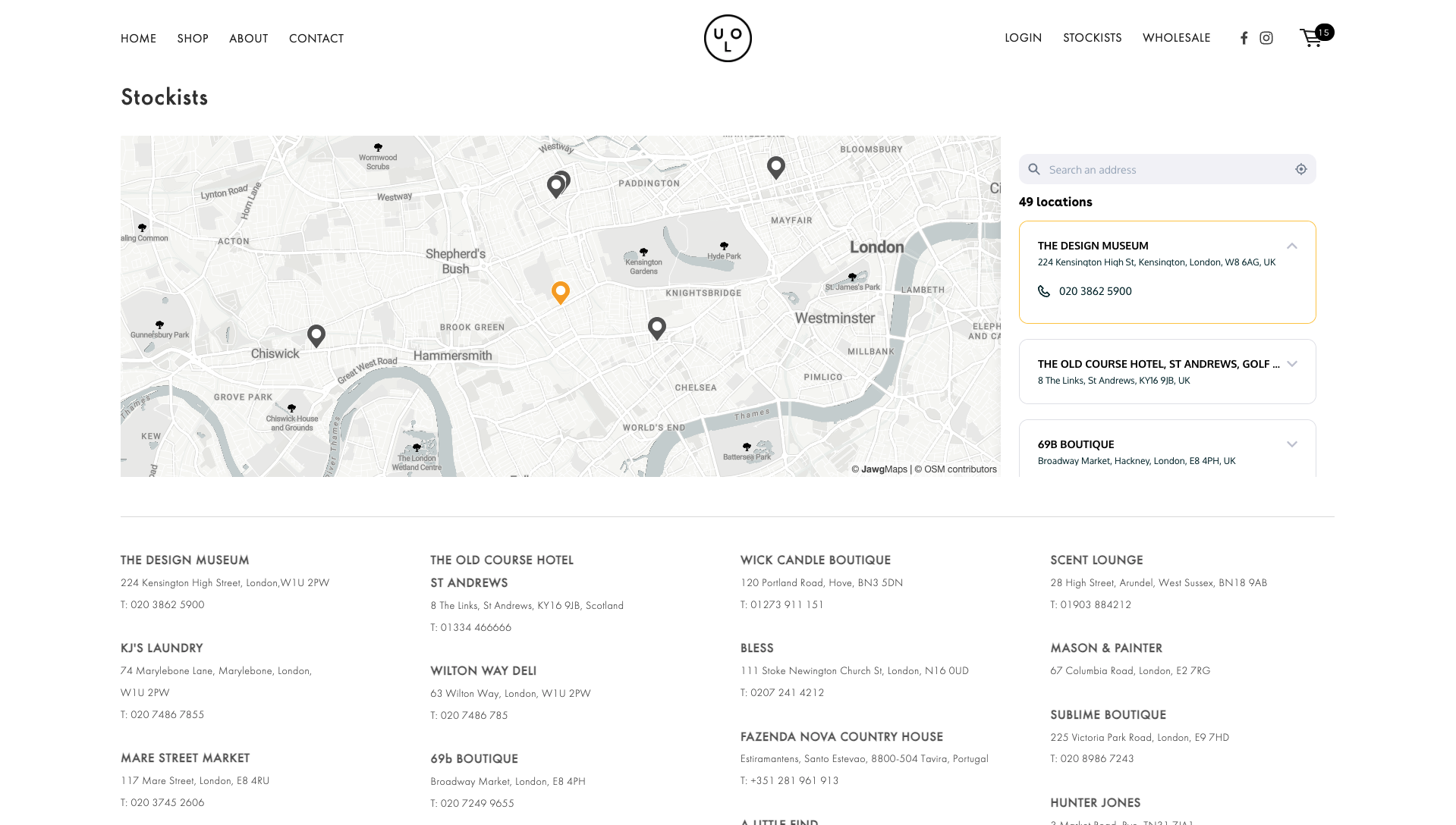
Task: Click phone number T: 01903 884212
Action: coord(1091,604)
